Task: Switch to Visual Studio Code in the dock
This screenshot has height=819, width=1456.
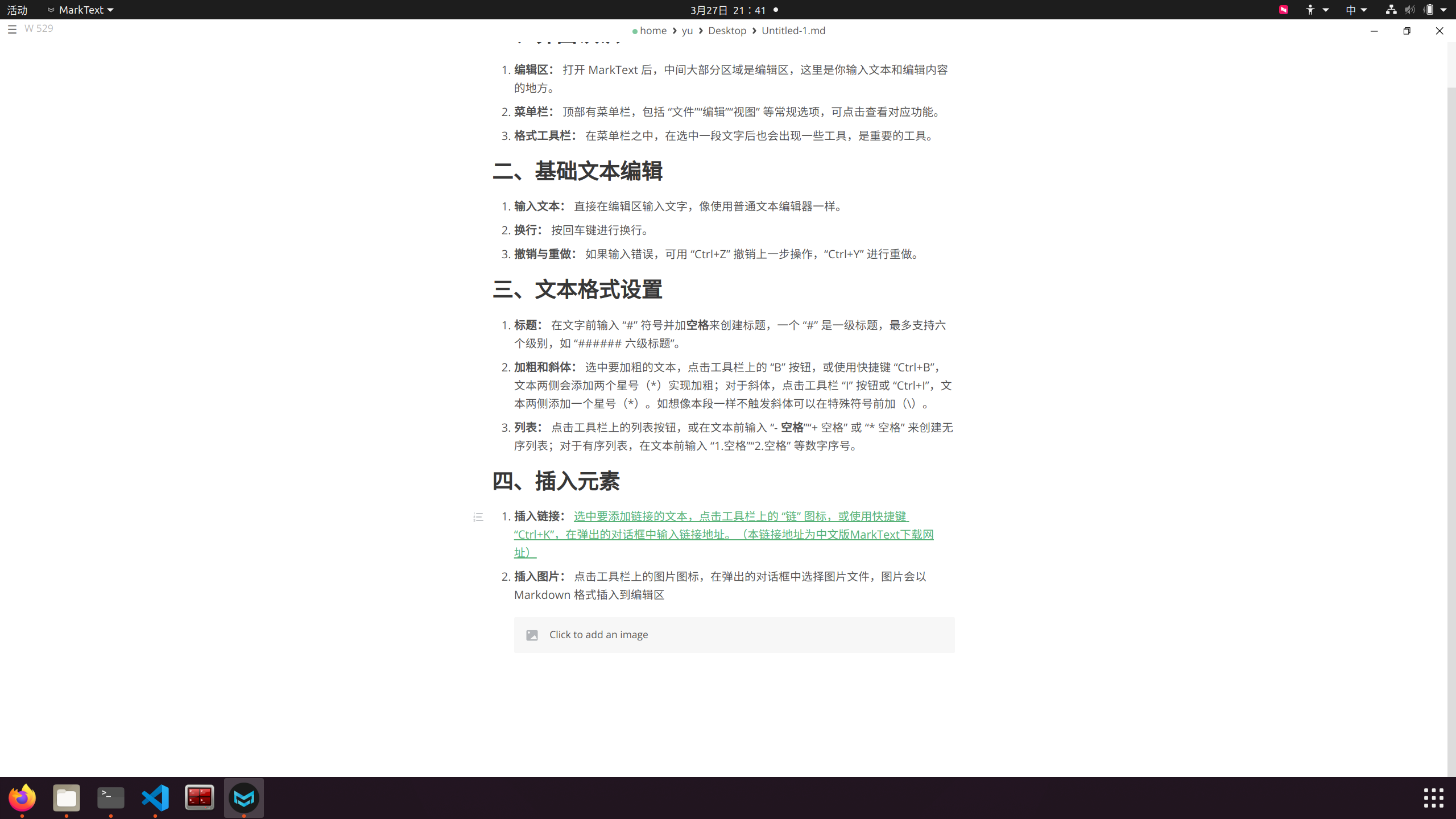Action: pyautogui.click(x=155, y=797)
